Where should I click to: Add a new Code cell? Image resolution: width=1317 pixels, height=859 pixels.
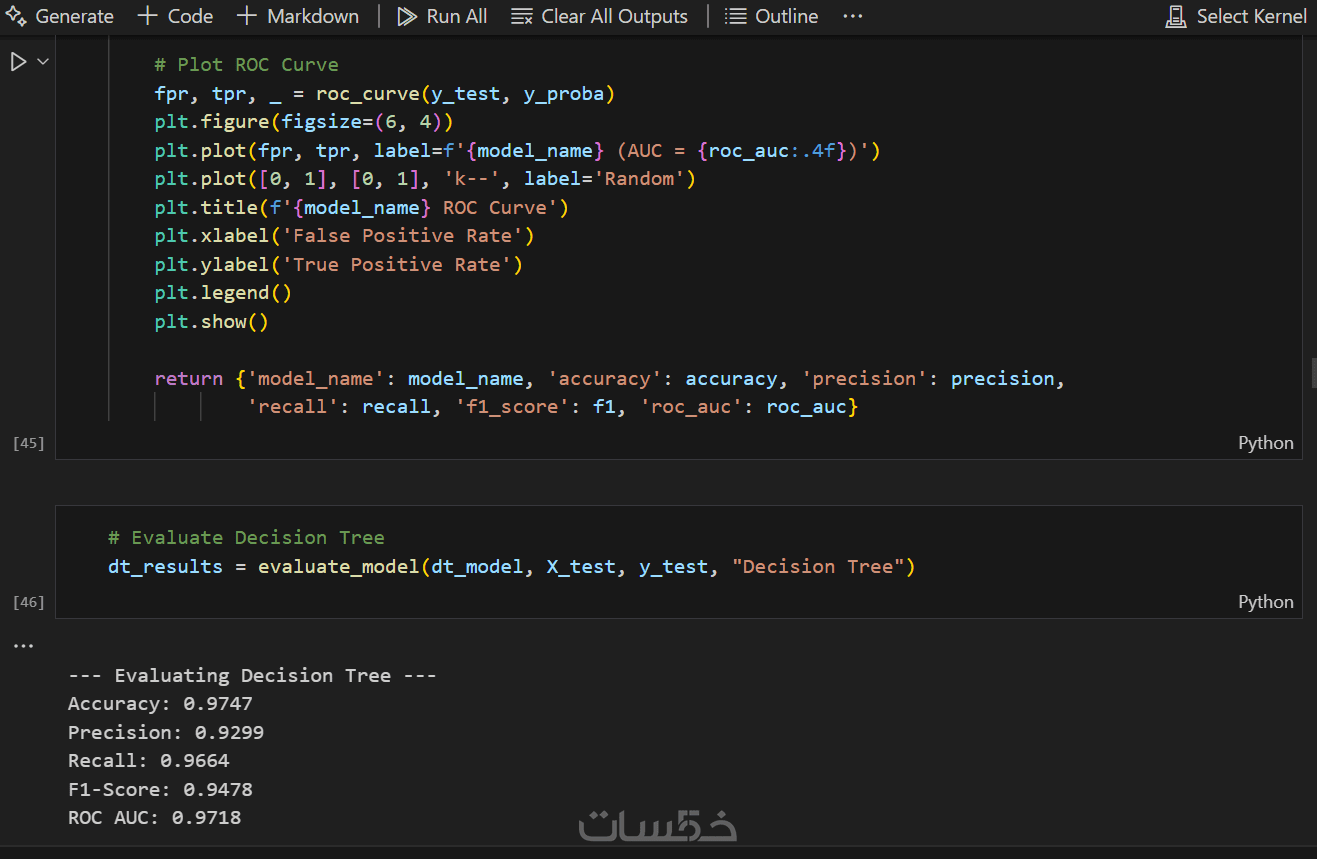[175, 17]
